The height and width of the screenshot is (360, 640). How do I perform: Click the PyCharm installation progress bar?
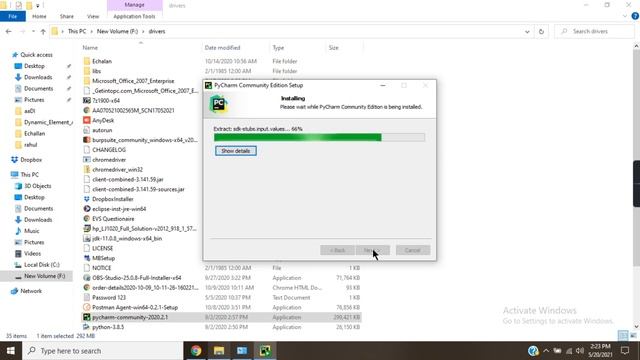pos(319,137)
